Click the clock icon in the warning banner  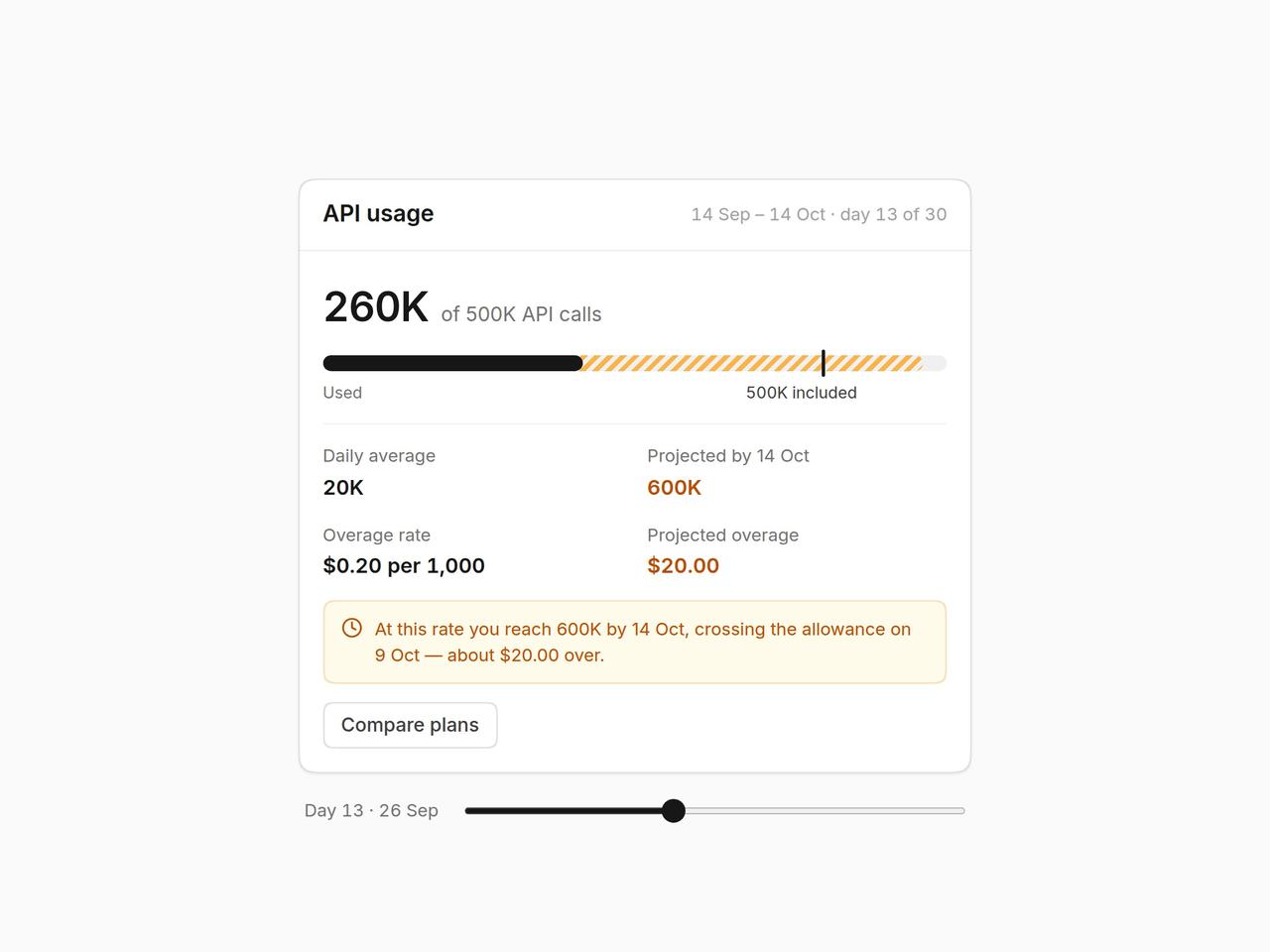point(352,628)
